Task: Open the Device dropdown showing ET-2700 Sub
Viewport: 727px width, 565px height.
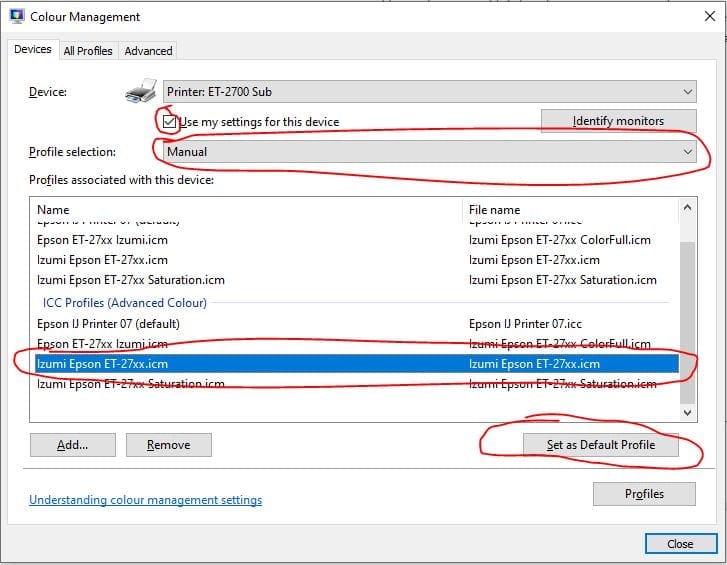Action: (429, 92)
